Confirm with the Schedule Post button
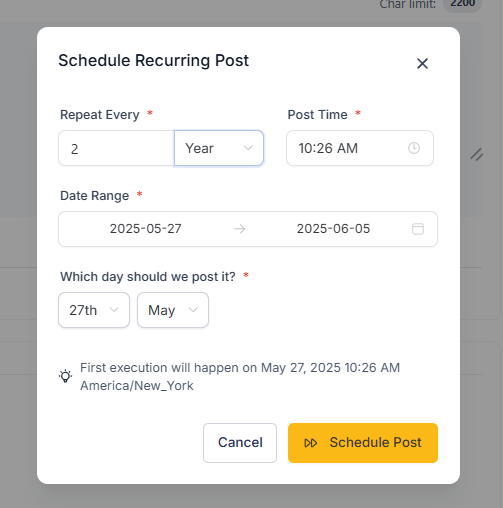 [x=363, y=443]
